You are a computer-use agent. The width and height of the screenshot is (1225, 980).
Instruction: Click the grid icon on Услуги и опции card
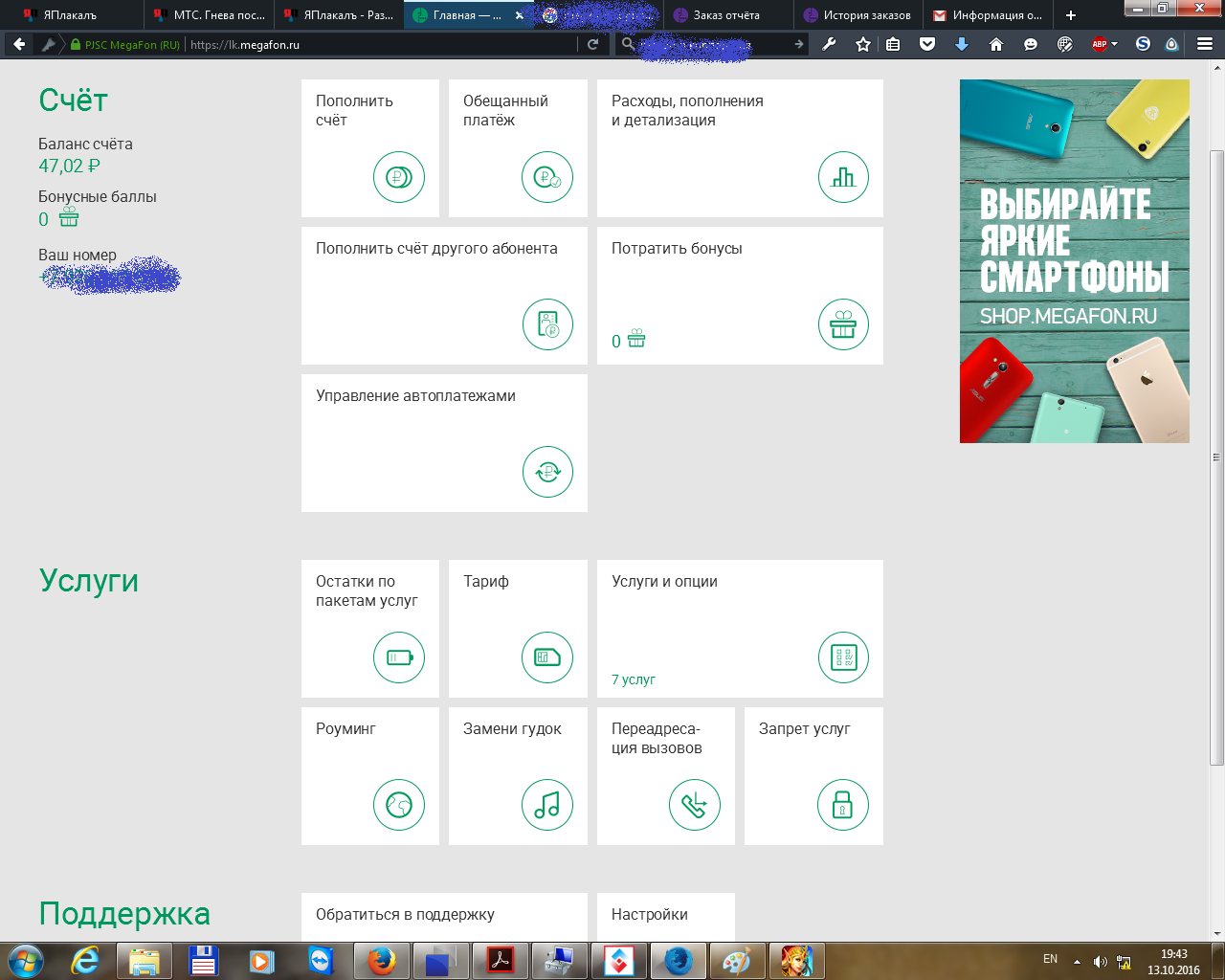coord(843,657)
